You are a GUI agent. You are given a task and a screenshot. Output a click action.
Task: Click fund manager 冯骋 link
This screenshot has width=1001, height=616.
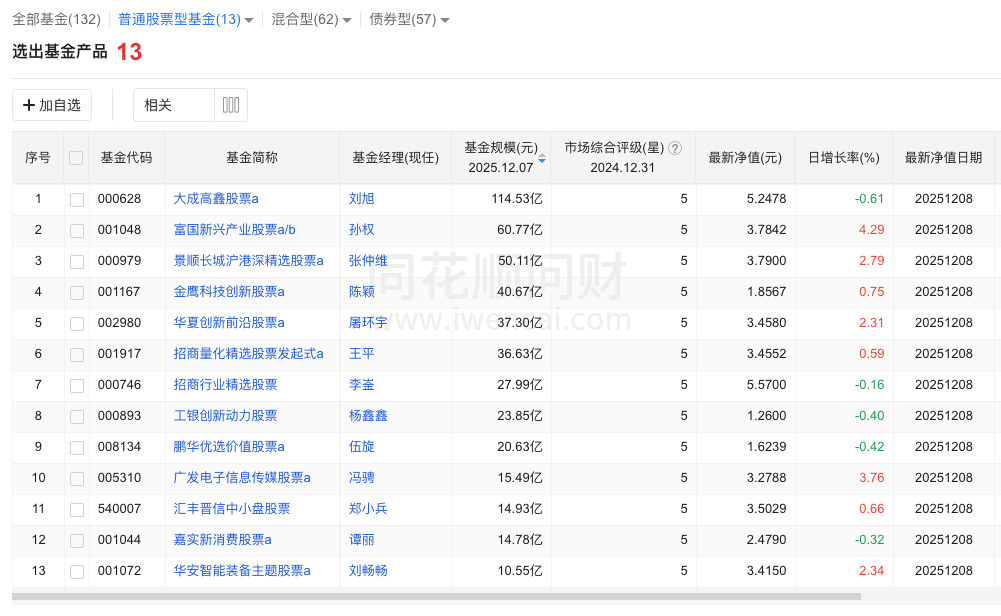[x=361, y=478]
